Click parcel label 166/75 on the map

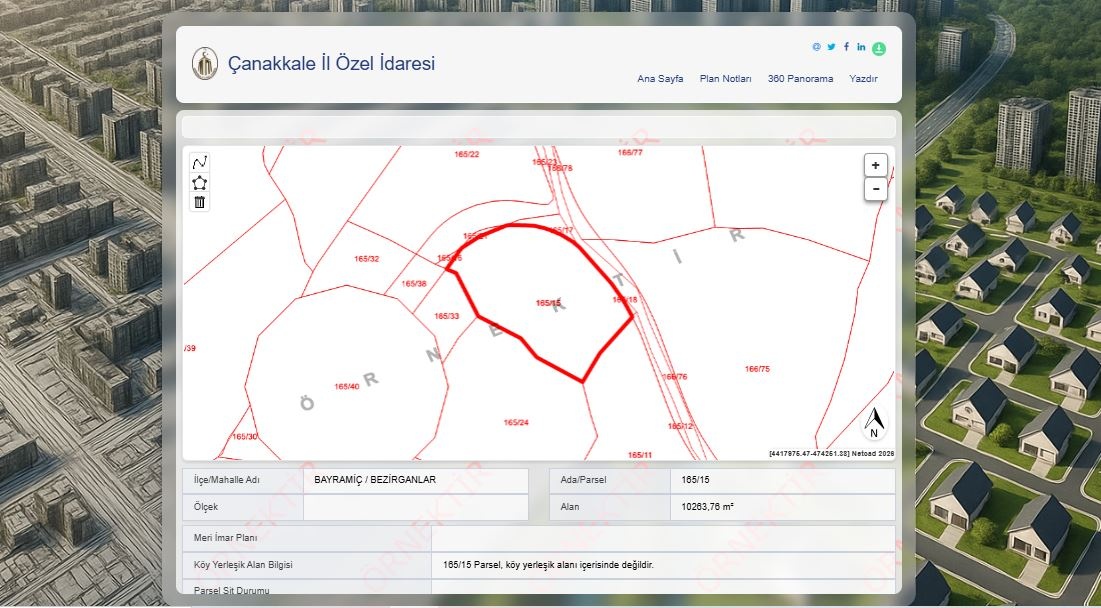[x=758, y=369]
